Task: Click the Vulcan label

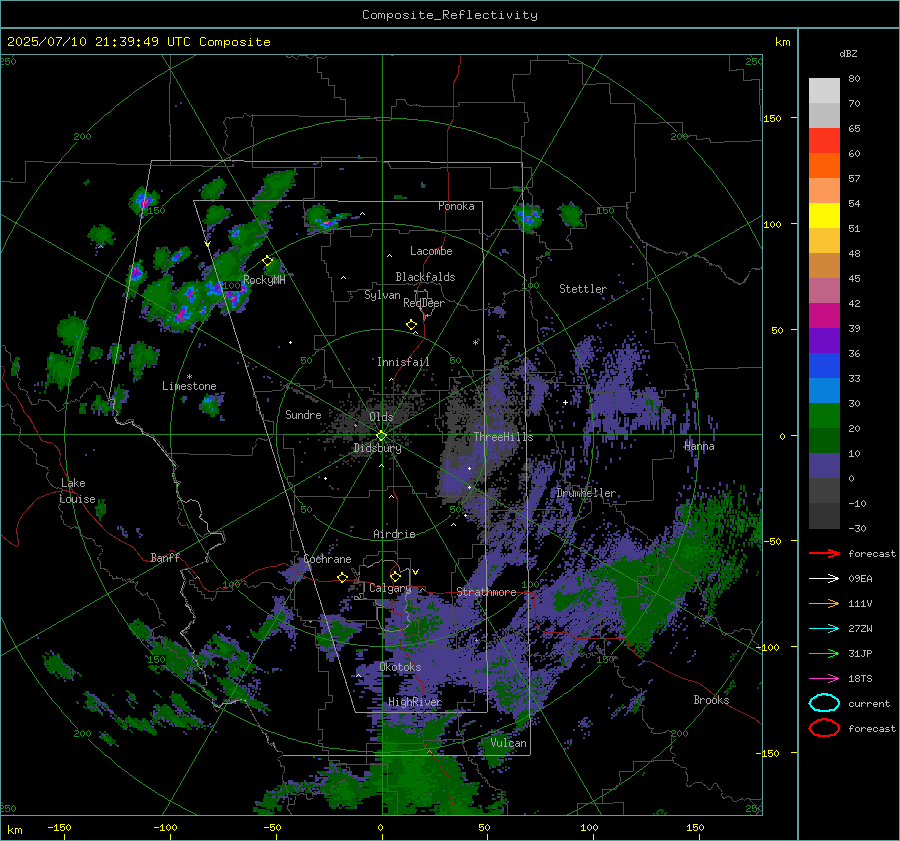Action: pyautogui.click(x=508, y=743)
